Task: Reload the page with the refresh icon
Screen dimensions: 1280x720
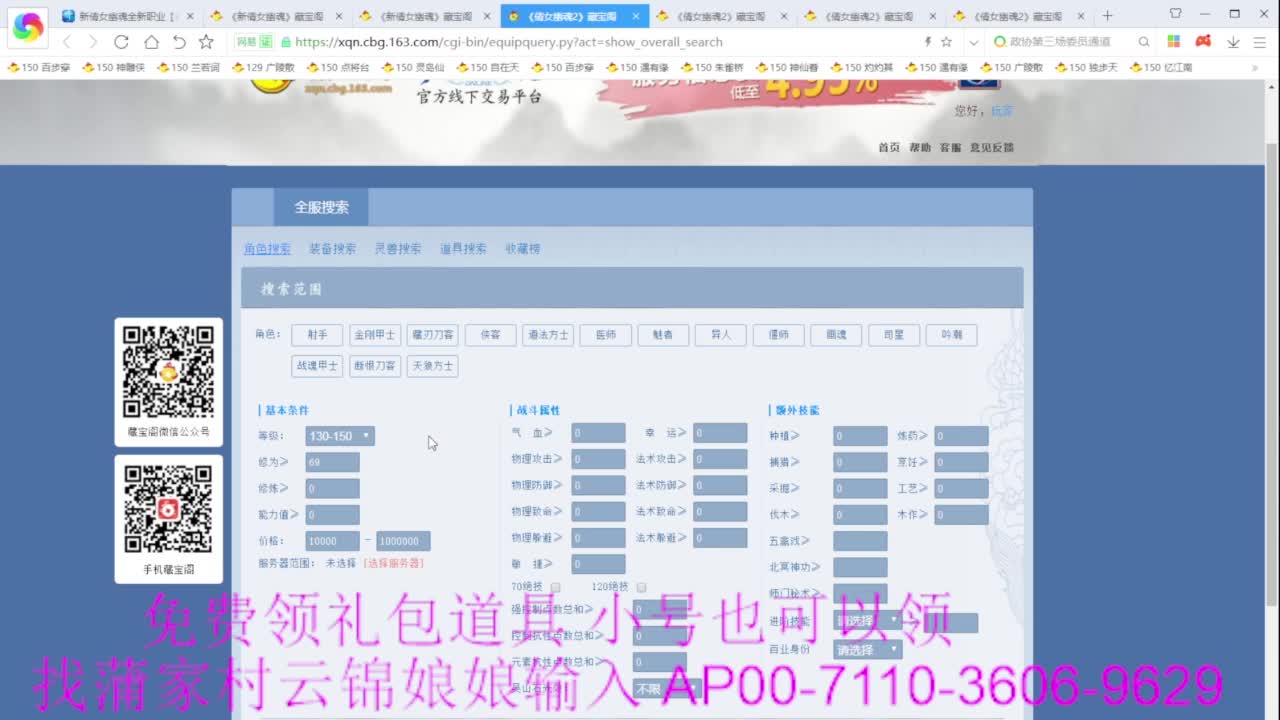Action: [121, 42]
